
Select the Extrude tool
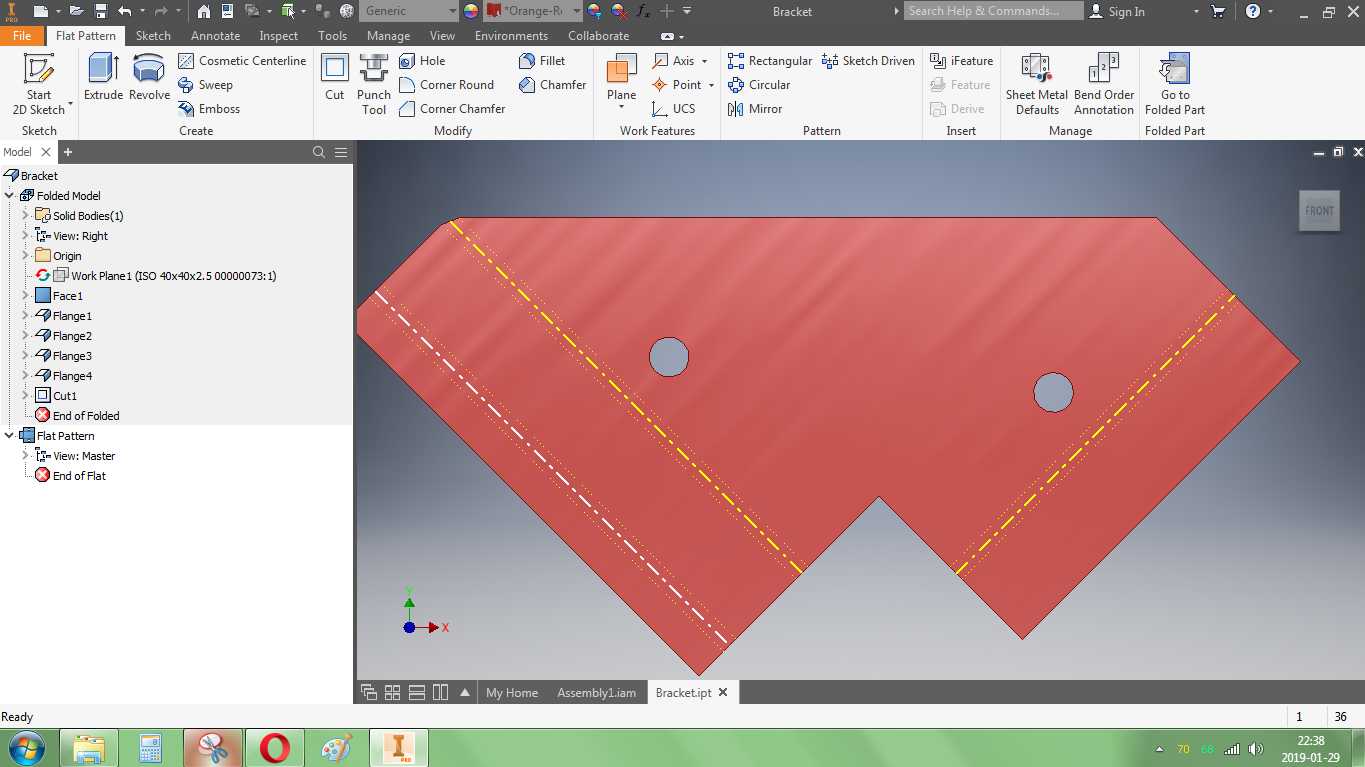pos(103,78)
